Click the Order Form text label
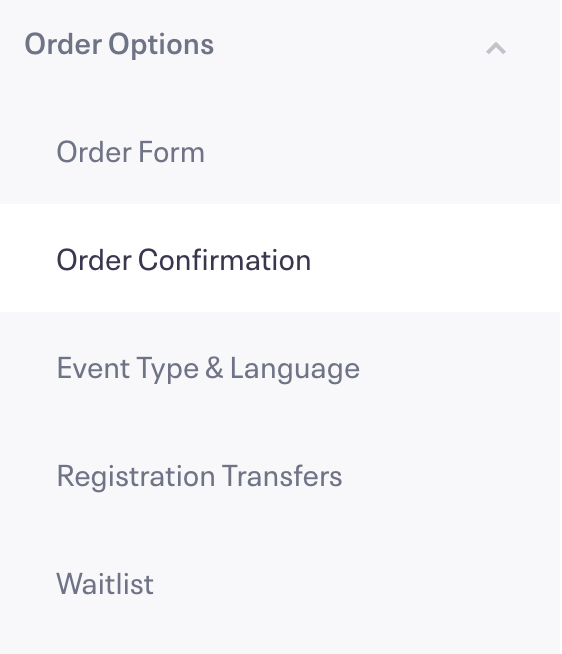The height and width of the screenshot is (654, 562). [131, 151]
